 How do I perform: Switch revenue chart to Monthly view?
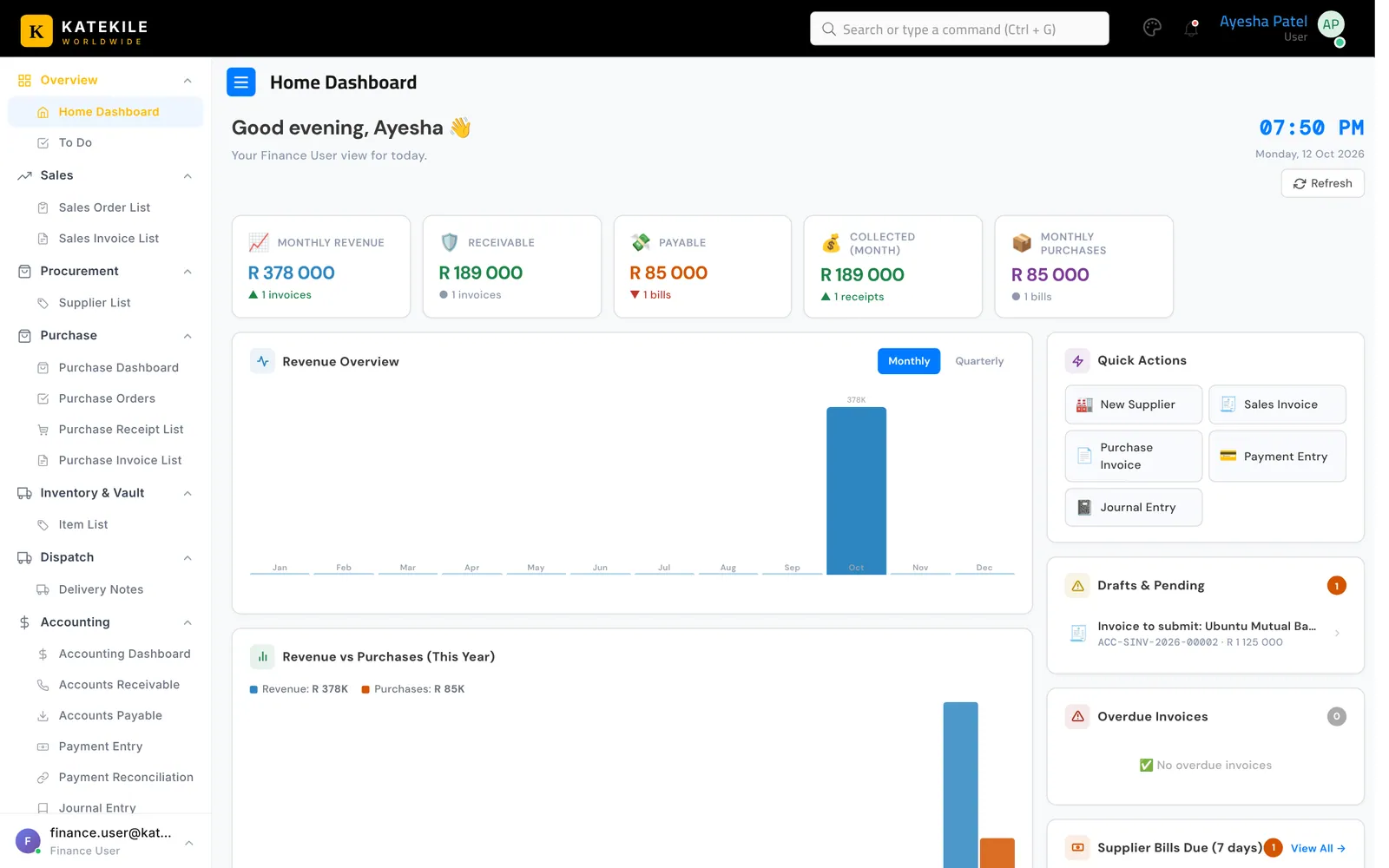[908, 361]
